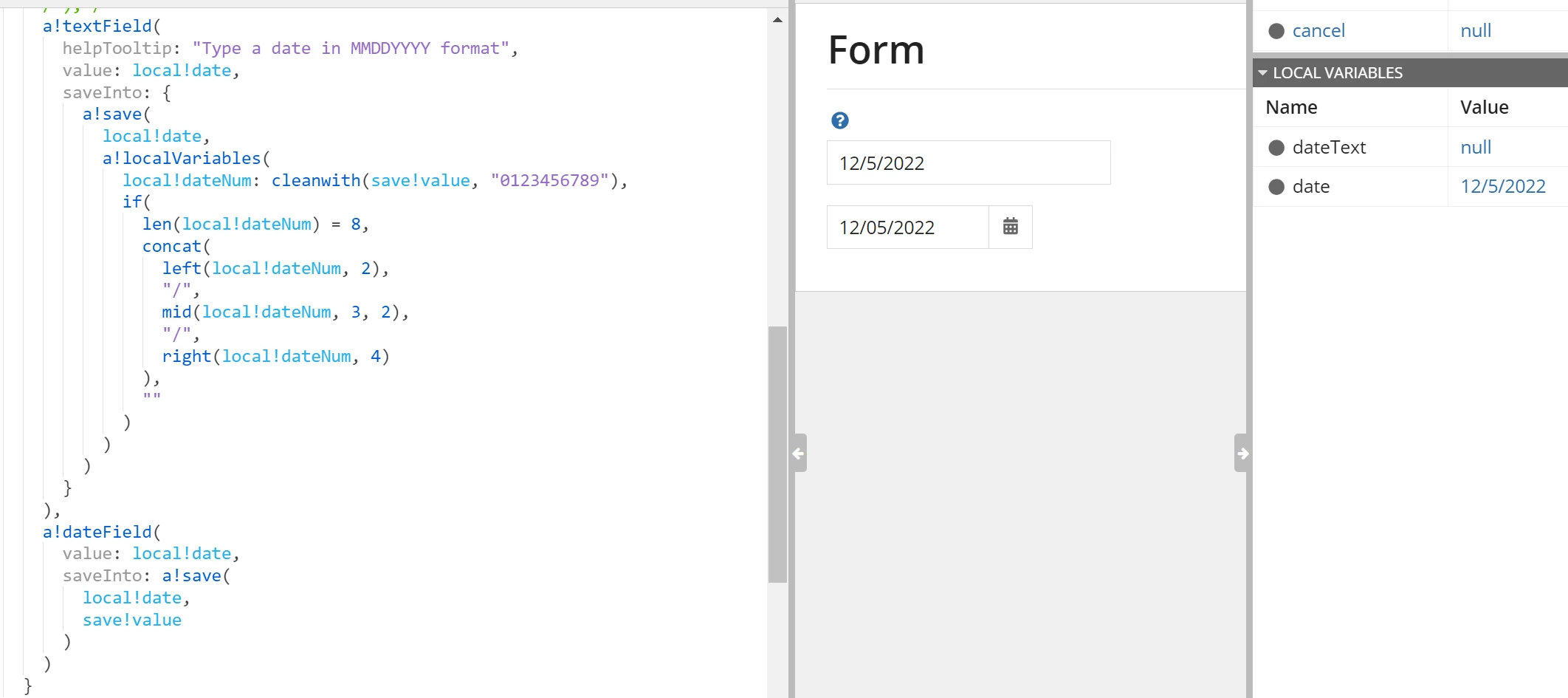
Task: Click the gray circle icon next to dateText
Action: [1276, 148]
